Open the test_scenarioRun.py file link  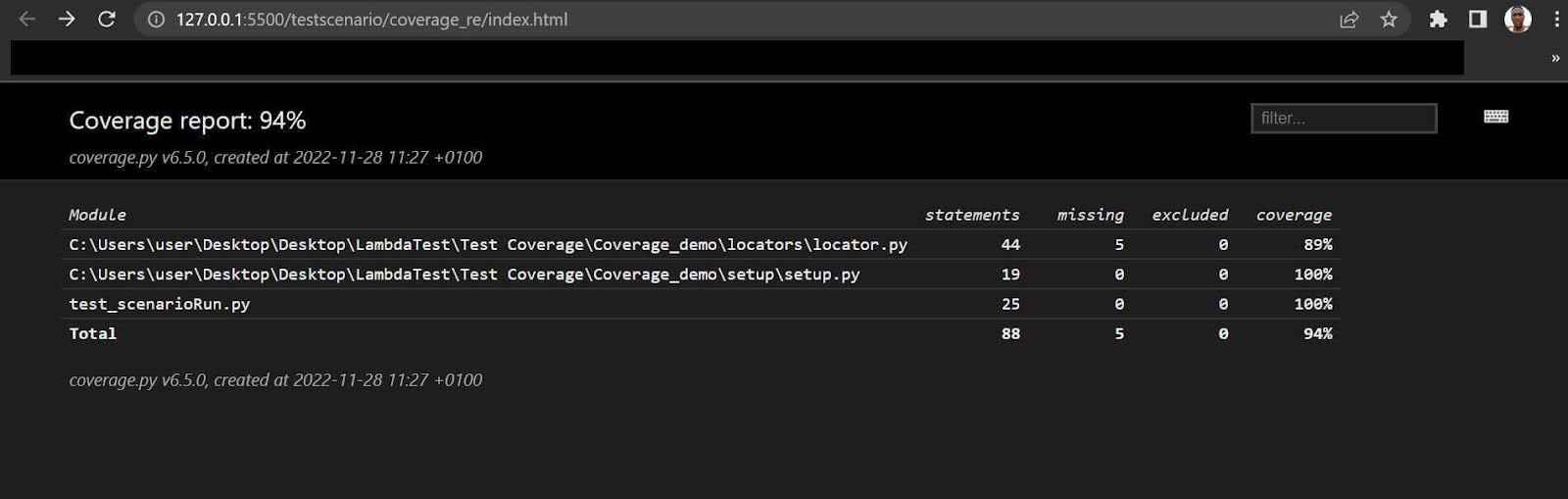tap(159, 304)
